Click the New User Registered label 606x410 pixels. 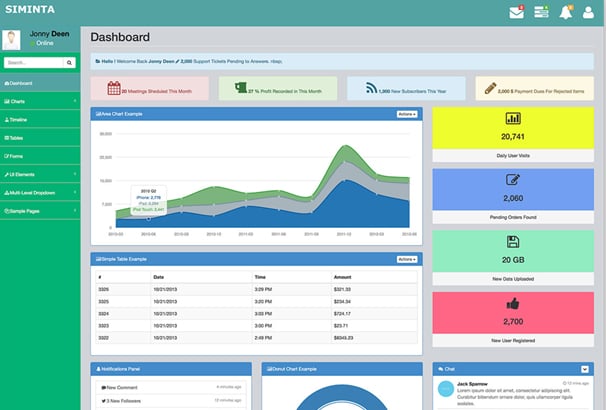pos(513,340)
